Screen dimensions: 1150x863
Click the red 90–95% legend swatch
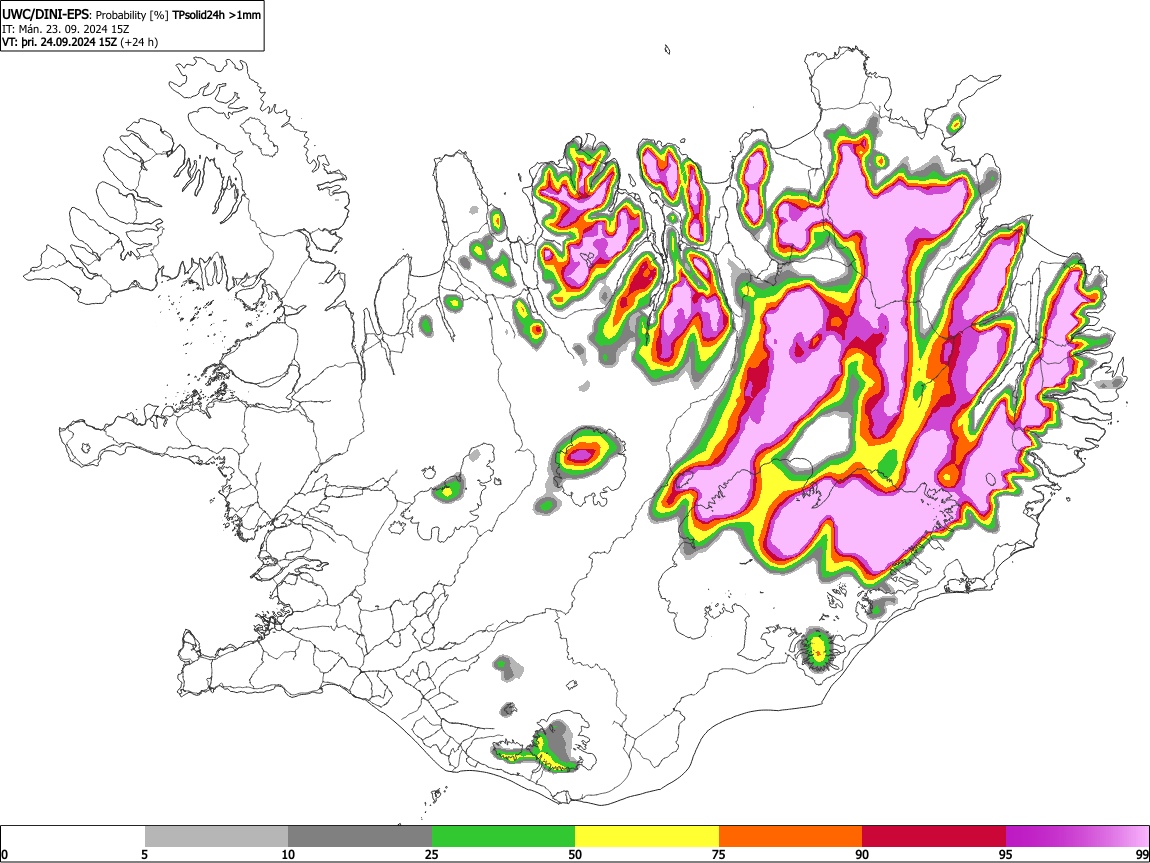pos(934,837)
